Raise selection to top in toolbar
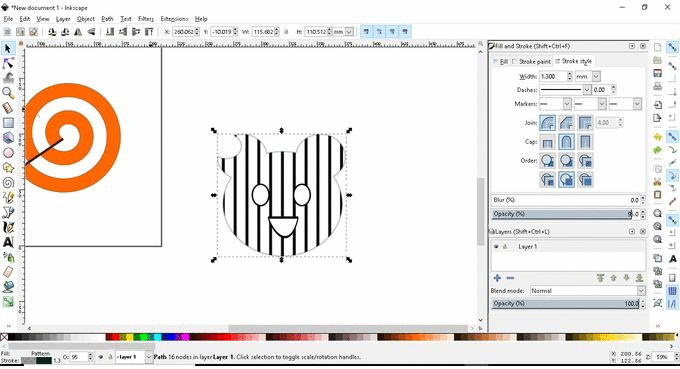 149,32
